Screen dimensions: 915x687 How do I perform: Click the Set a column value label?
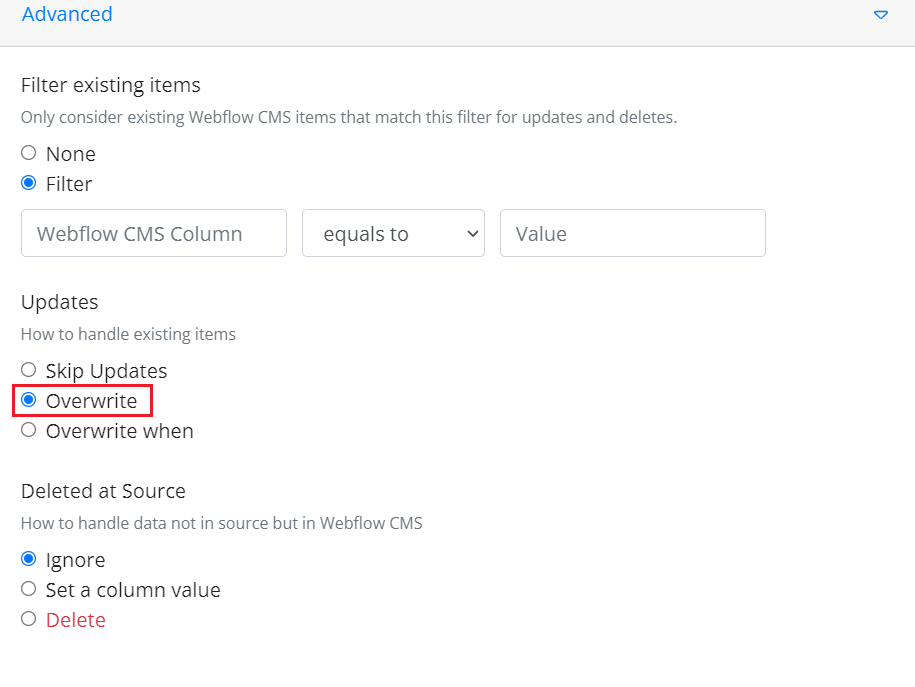133,590
